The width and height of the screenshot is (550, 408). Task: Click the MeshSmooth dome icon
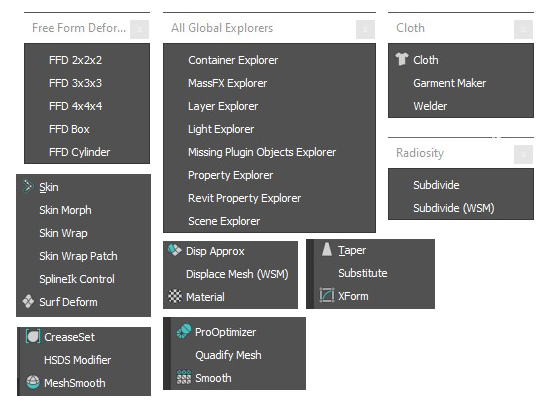coord(33,382)
